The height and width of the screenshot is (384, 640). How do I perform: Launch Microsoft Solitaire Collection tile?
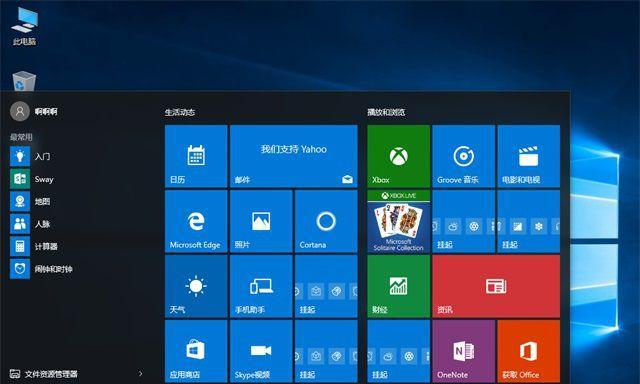click(x=398, y=221)
